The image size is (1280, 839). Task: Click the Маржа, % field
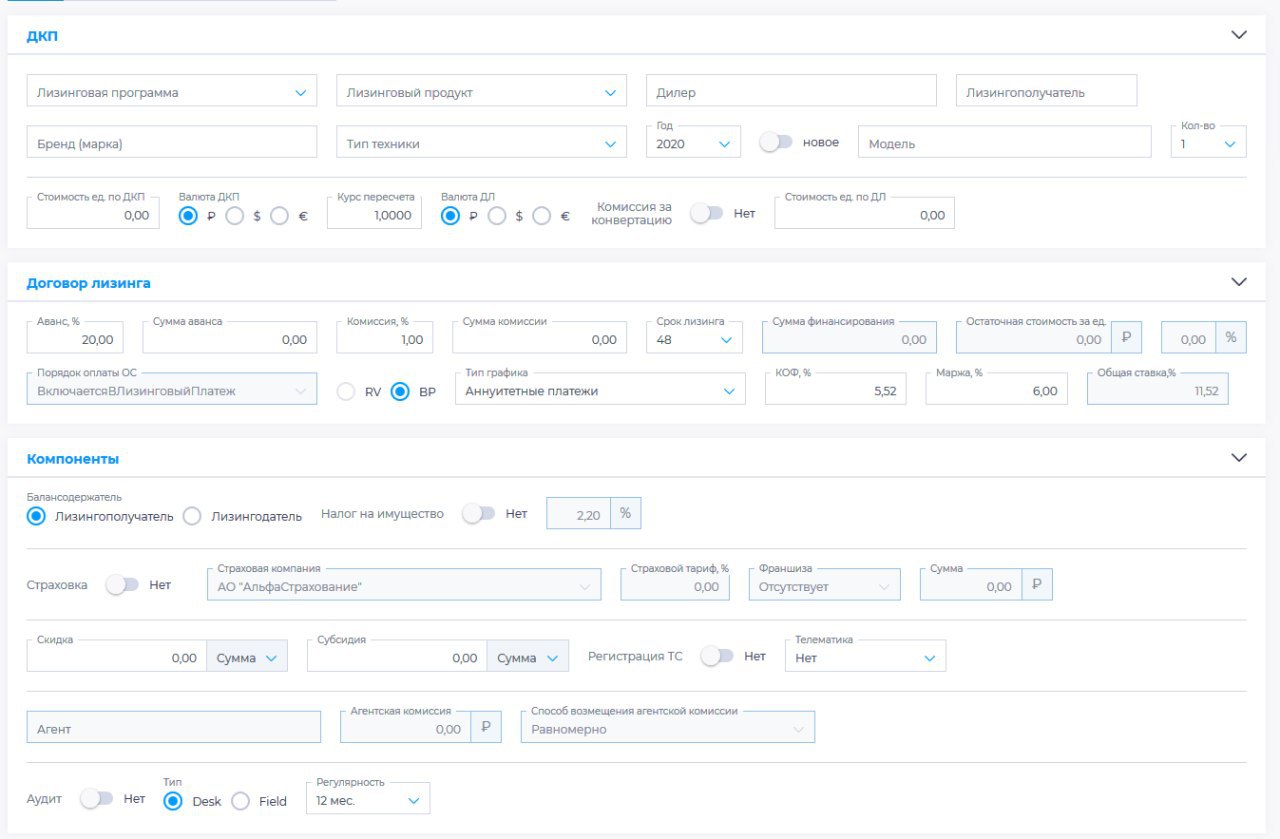pyautogui.click(x=996, y=391)
